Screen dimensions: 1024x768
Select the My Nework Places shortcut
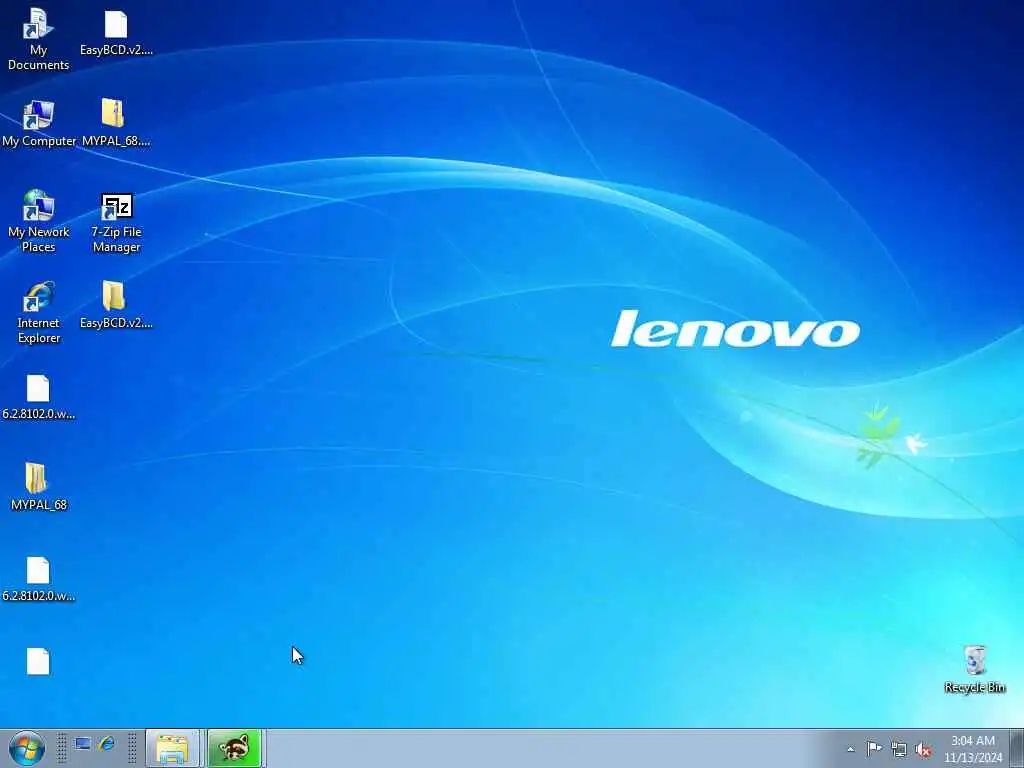(38, 221)
